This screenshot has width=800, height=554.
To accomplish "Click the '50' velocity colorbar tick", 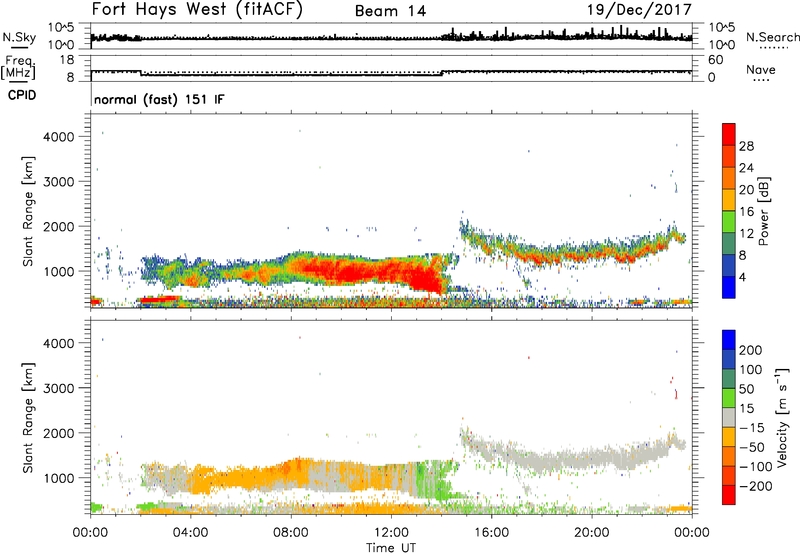I will click(747, 389).
